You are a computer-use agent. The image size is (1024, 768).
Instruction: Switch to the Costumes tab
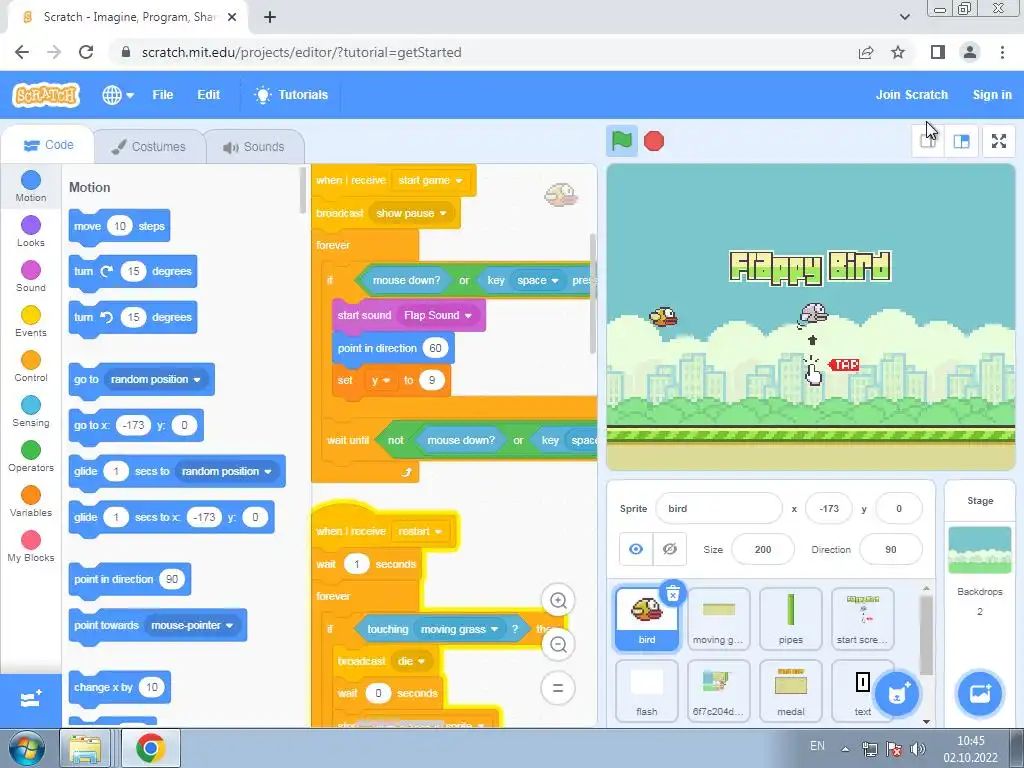coord(149,146)
